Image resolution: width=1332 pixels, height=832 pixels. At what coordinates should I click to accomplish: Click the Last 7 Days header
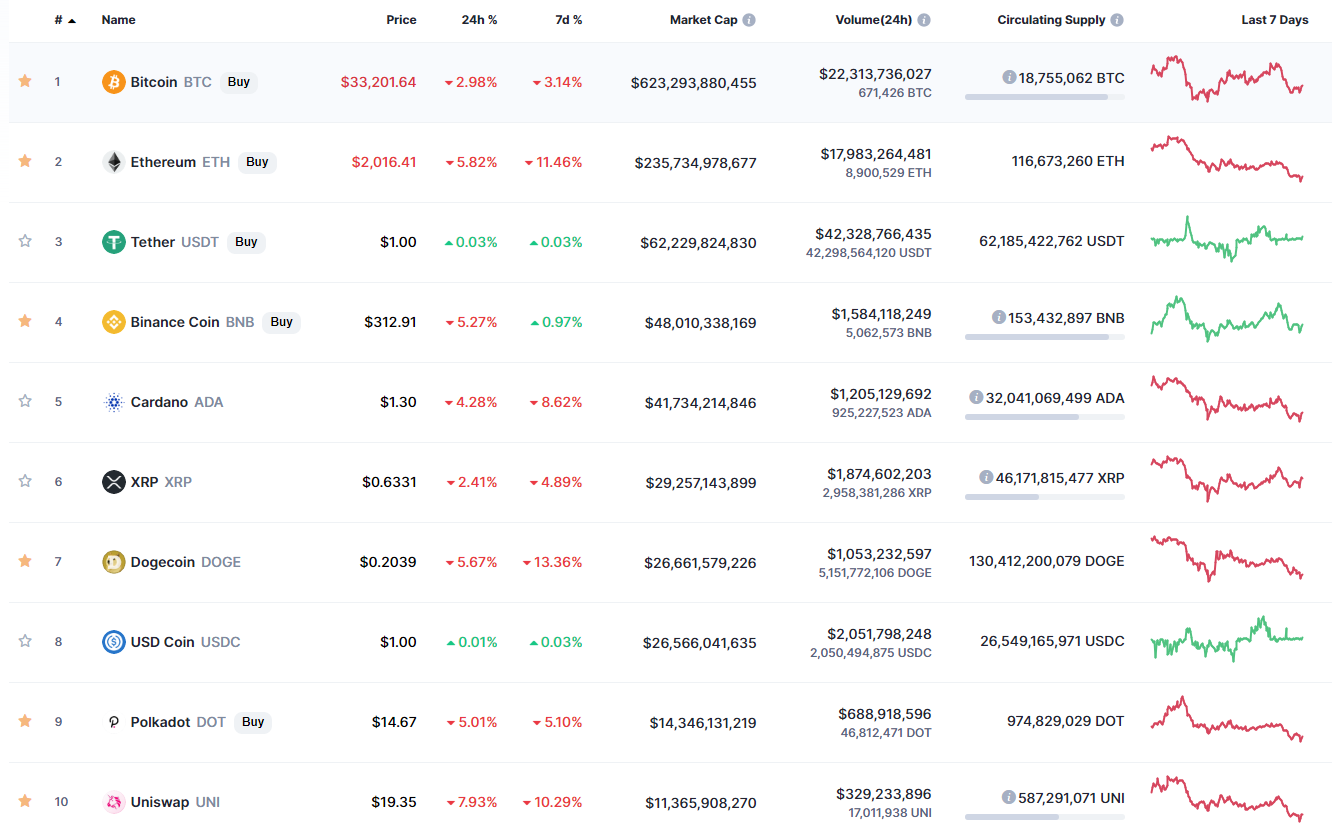click(1275, 20)
